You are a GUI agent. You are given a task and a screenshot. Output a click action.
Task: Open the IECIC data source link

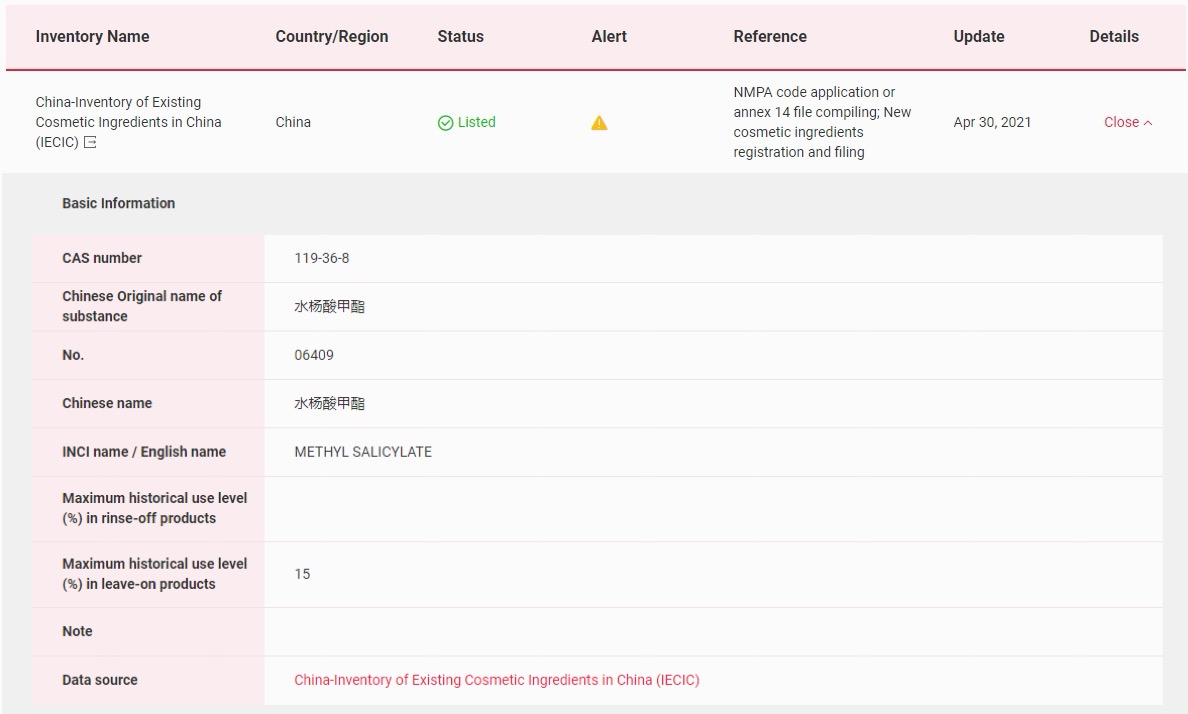496,680
